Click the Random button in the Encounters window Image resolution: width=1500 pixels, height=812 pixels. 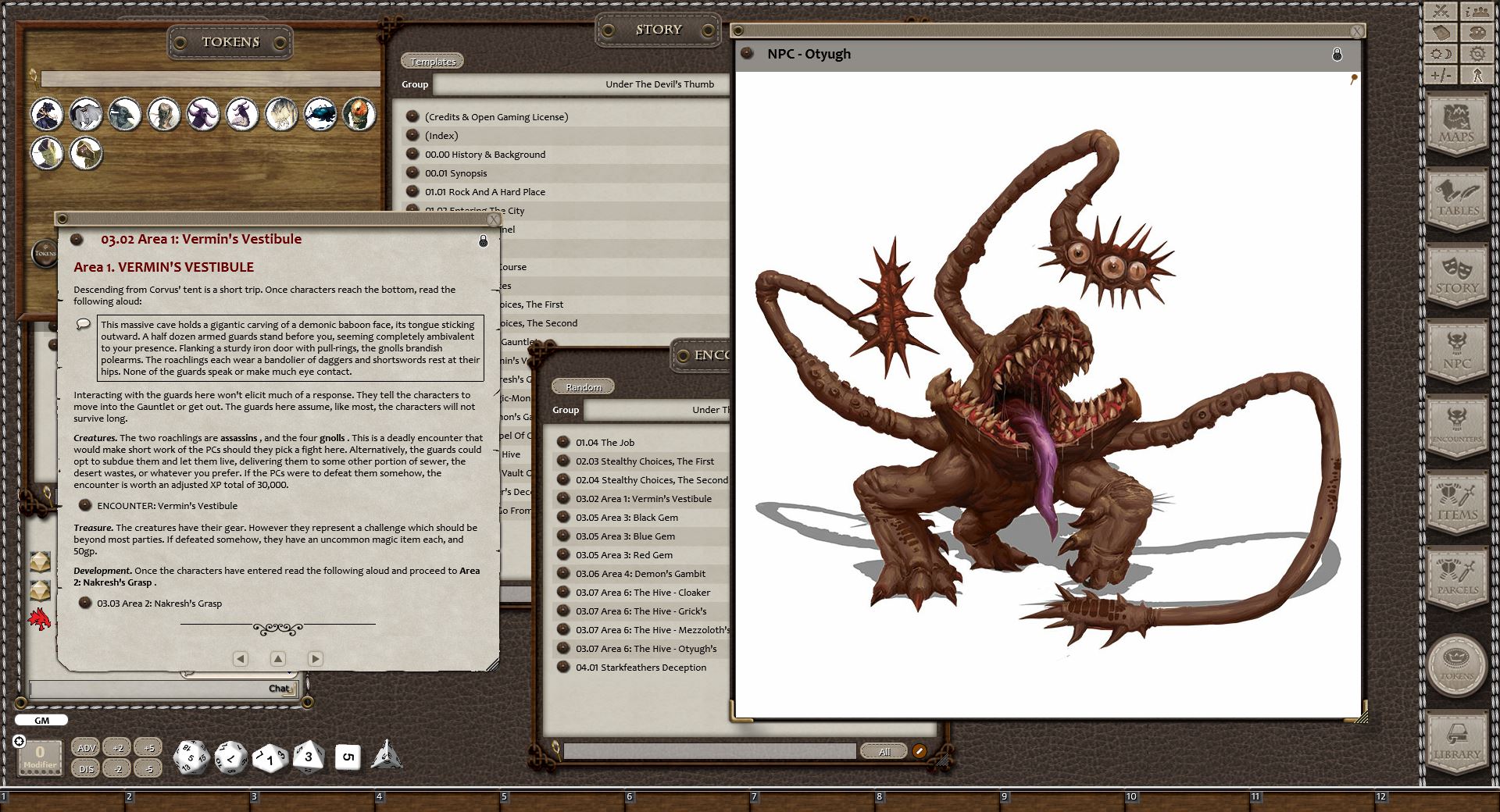pyautogui.click(x=582, y=386)
